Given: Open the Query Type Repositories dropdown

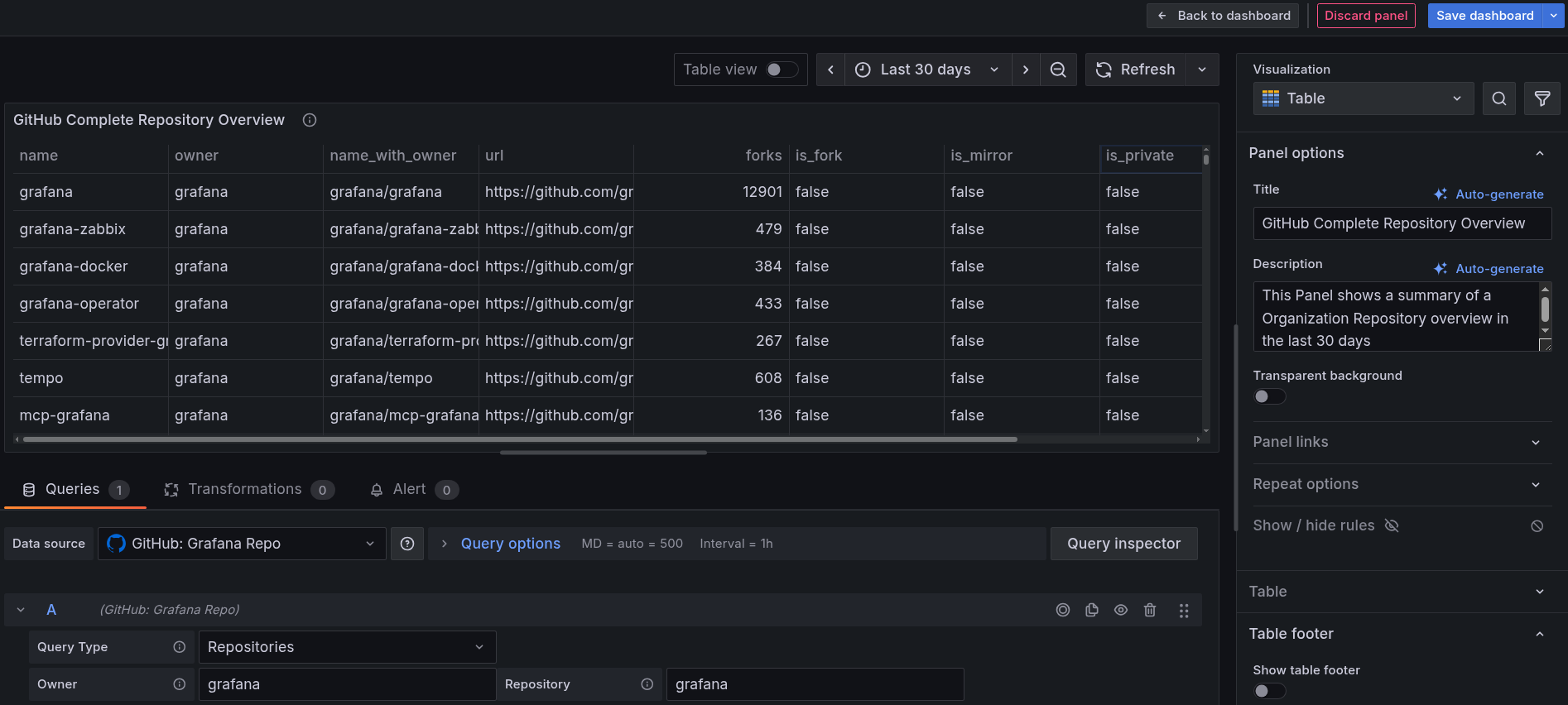Looking at the screenshot, I should click(347, 647).
